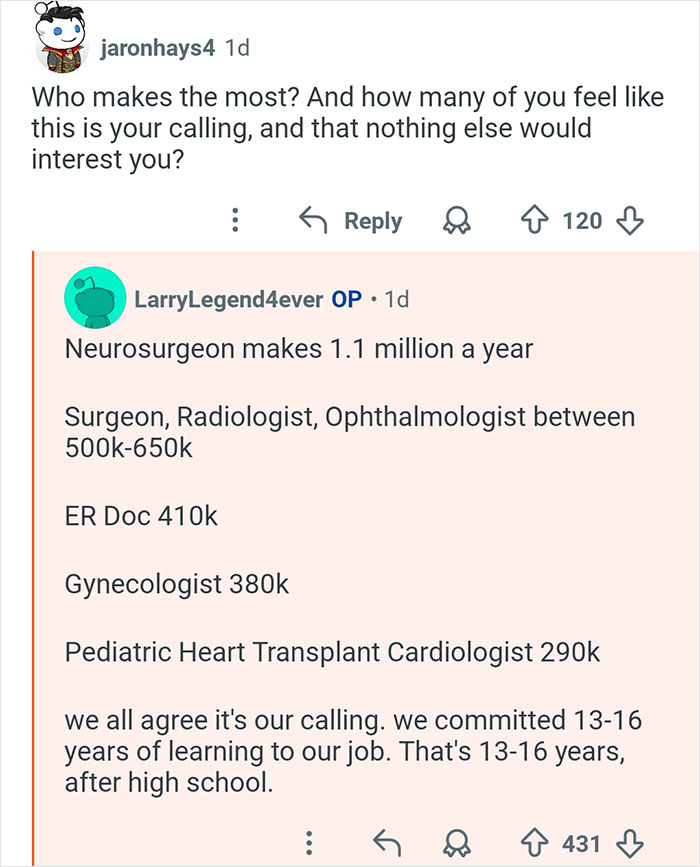Click Reply on jaronhays4's comment
The height and width of the screenshot is (867, 700).
[x=375, y=220]
